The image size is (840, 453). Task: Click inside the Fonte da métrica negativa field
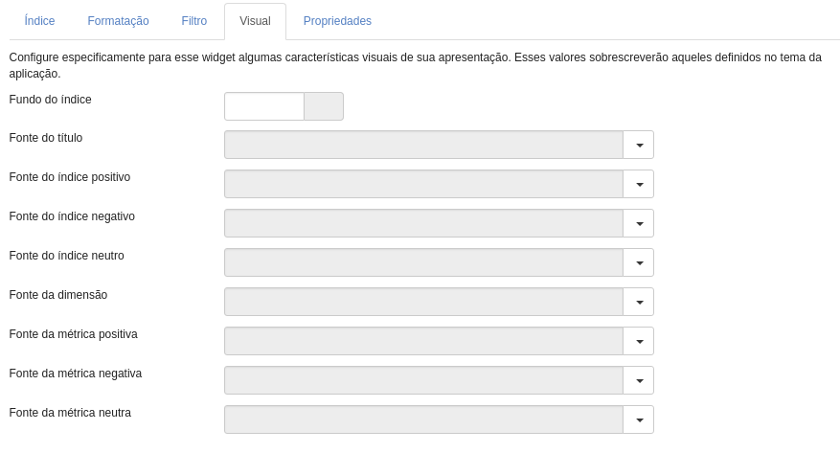pos(424,380)
